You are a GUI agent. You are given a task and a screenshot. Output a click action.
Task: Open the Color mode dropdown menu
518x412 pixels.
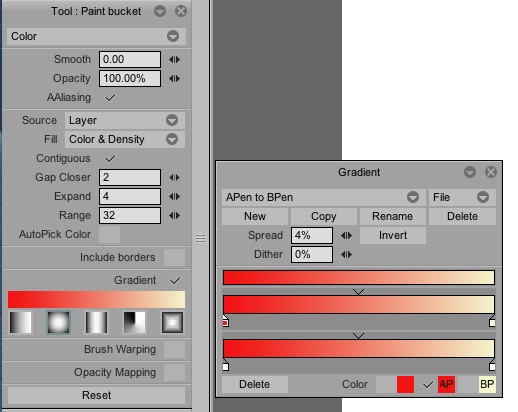point(96,36)
